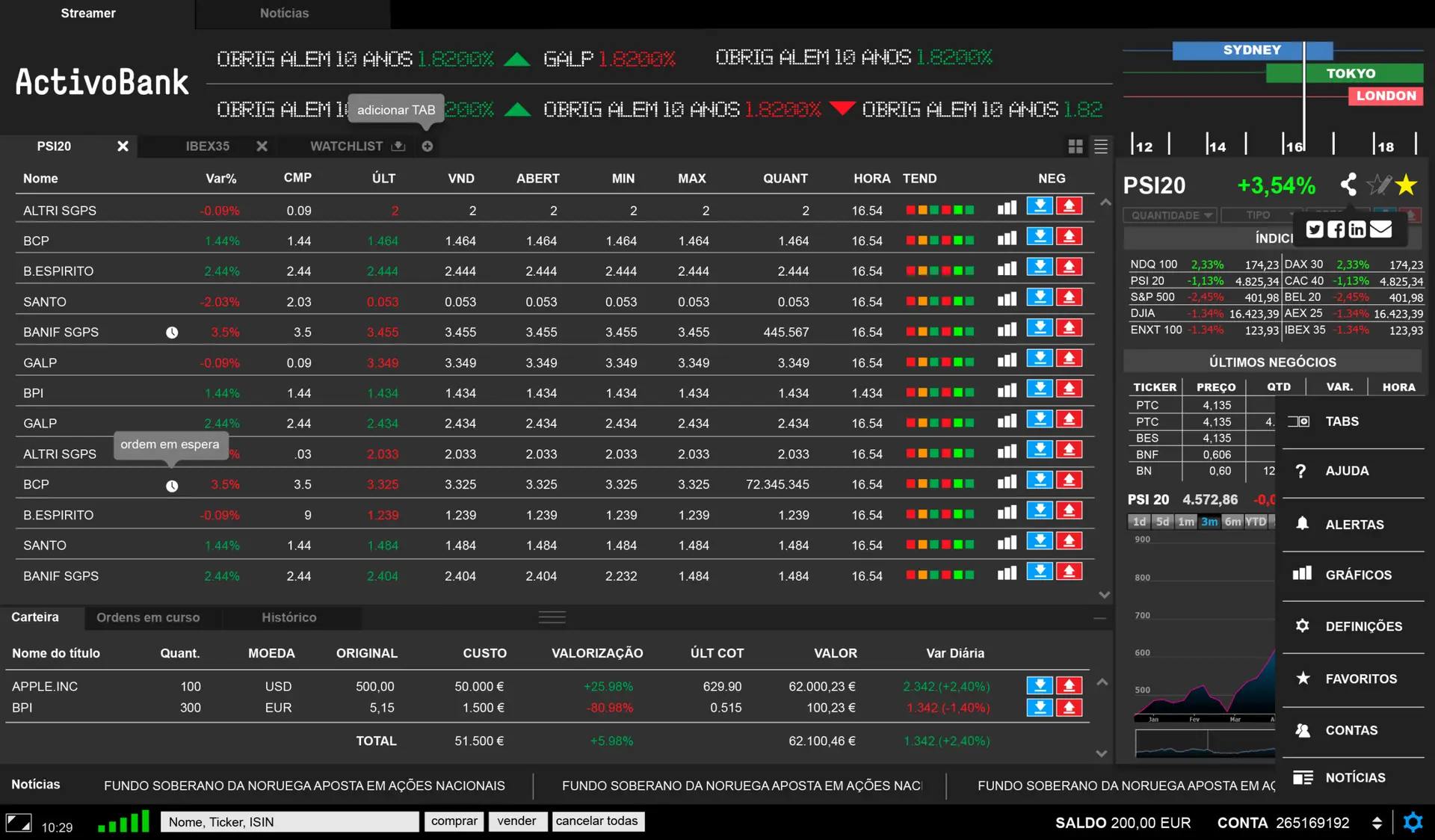1435x840 pixels.
Task: Open the QUANTIDADE dropdown
Action: tap(1170, 215)
